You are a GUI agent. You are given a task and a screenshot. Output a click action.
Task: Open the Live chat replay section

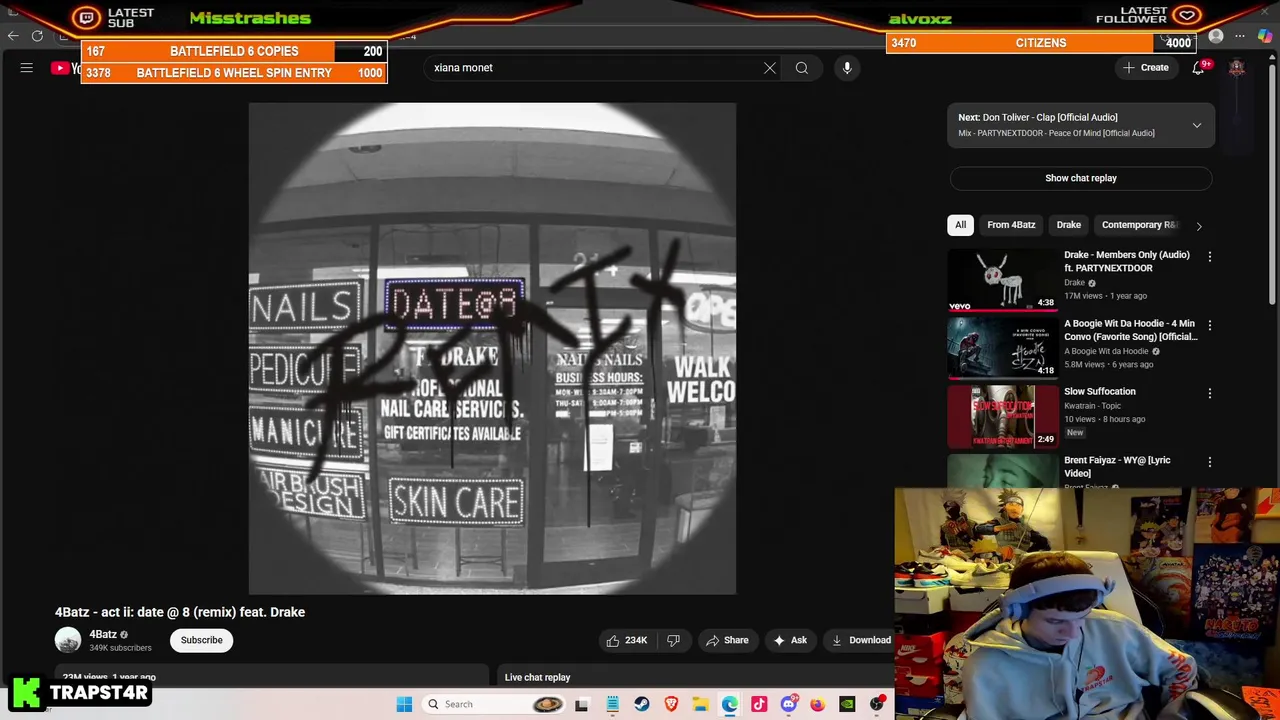click(x=537, y=677)
